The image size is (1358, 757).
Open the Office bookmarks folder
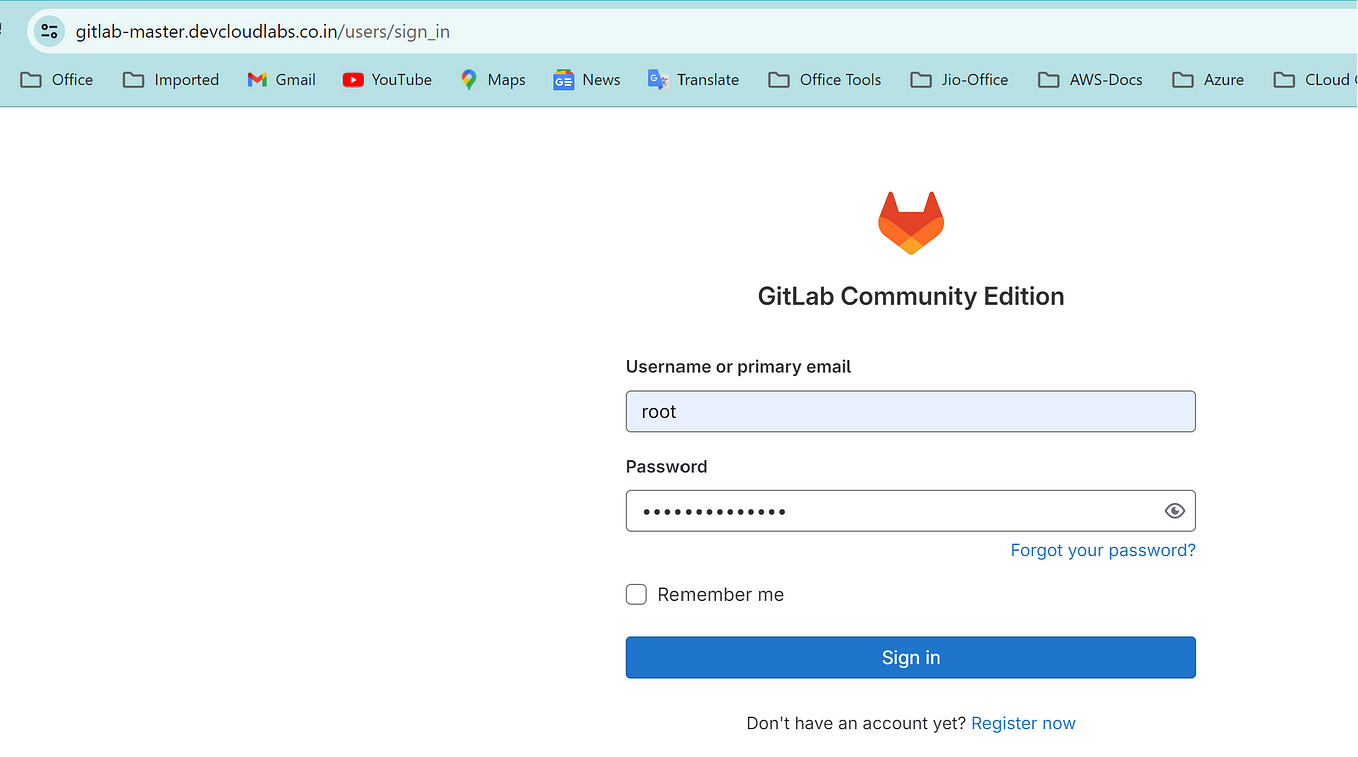tap(57, 80)
